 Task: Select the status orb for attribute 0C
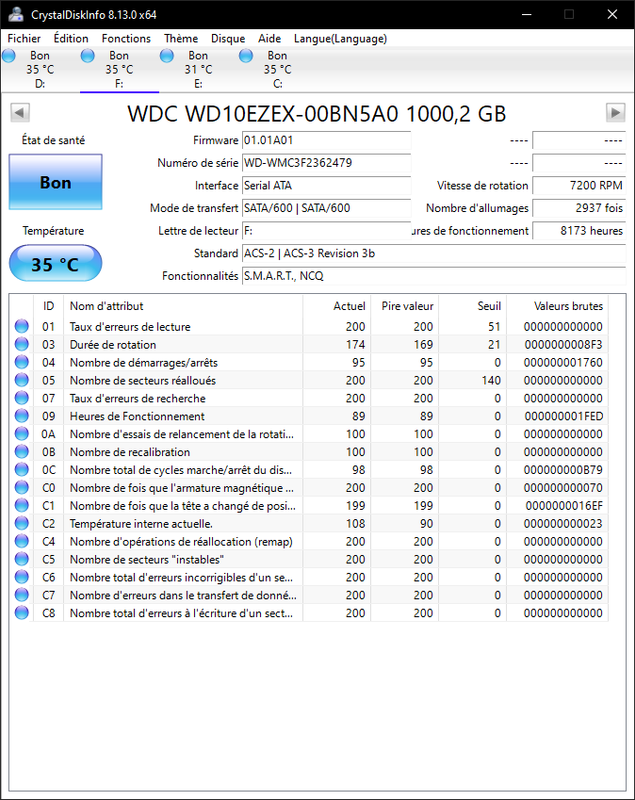point(21,469)
